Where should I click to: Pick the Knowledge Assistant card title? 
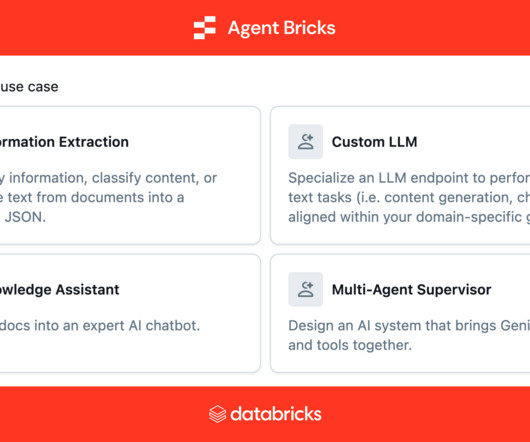[x=59, y=290]
